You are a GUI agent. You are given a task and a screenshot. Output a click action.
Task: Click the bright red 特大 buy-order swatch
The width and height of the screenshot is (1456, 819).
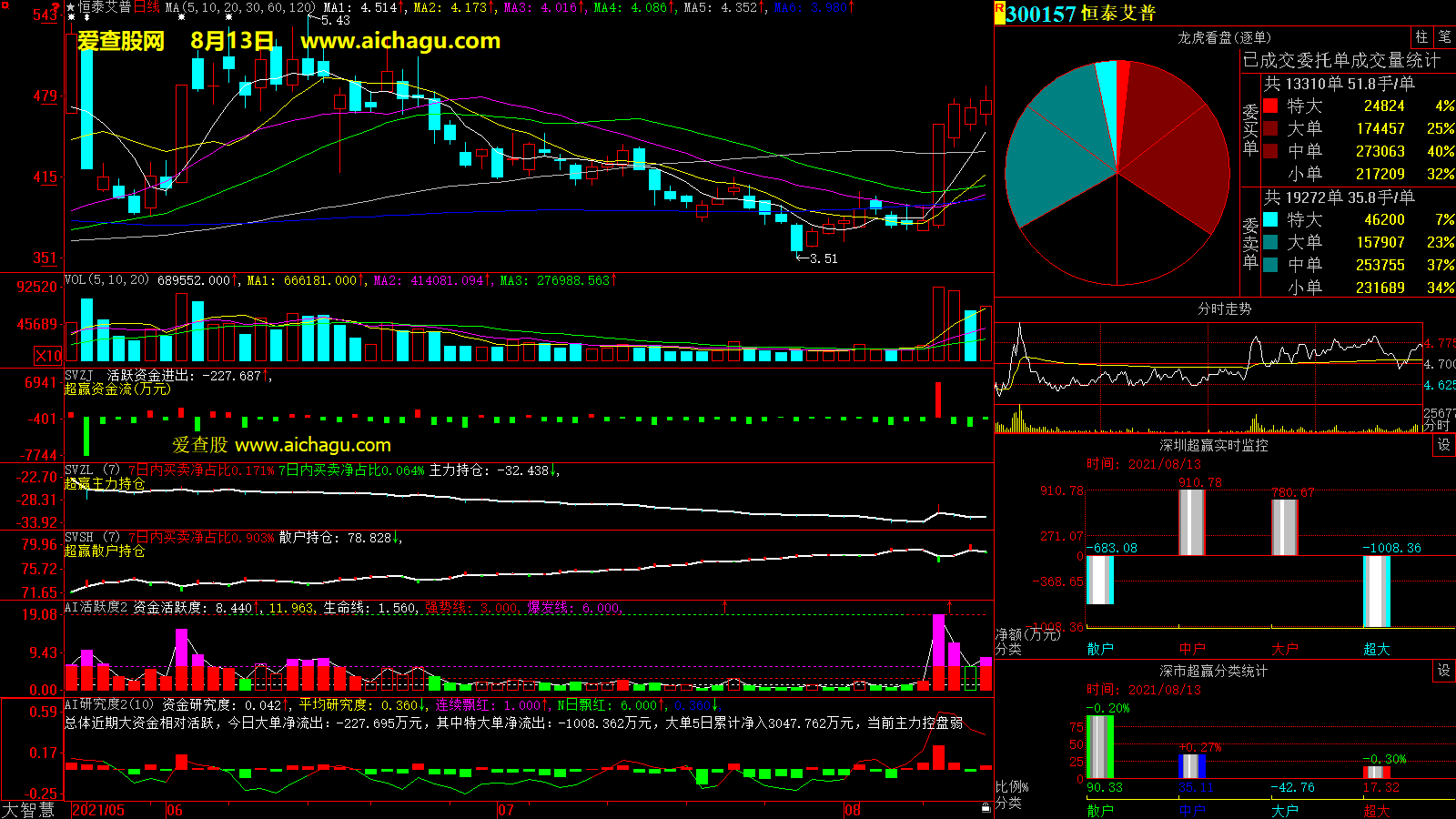[x=1270, y=106]
